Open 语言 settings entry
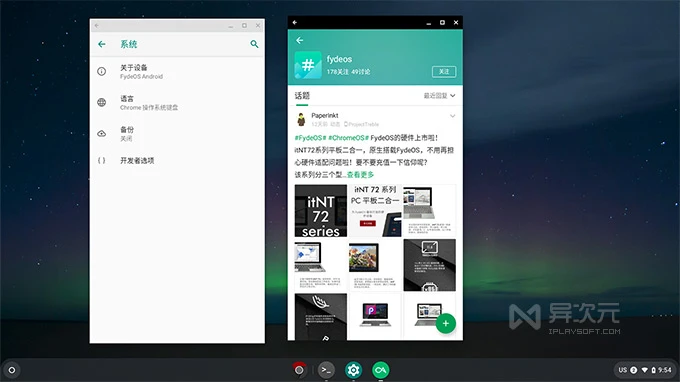The image size is (680, 382). [x=177, y=103]
